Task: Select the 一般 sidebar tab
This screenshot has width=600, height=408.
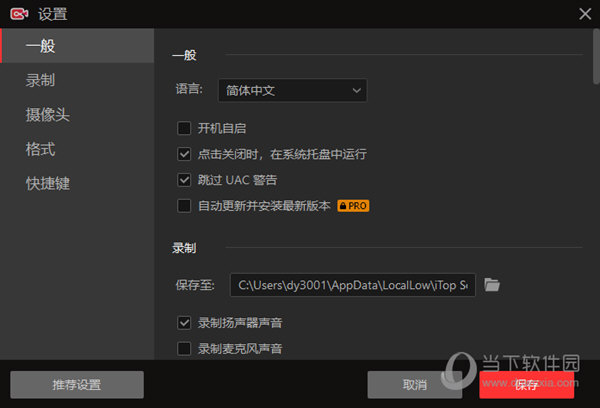Action: (x=77, y=46)
